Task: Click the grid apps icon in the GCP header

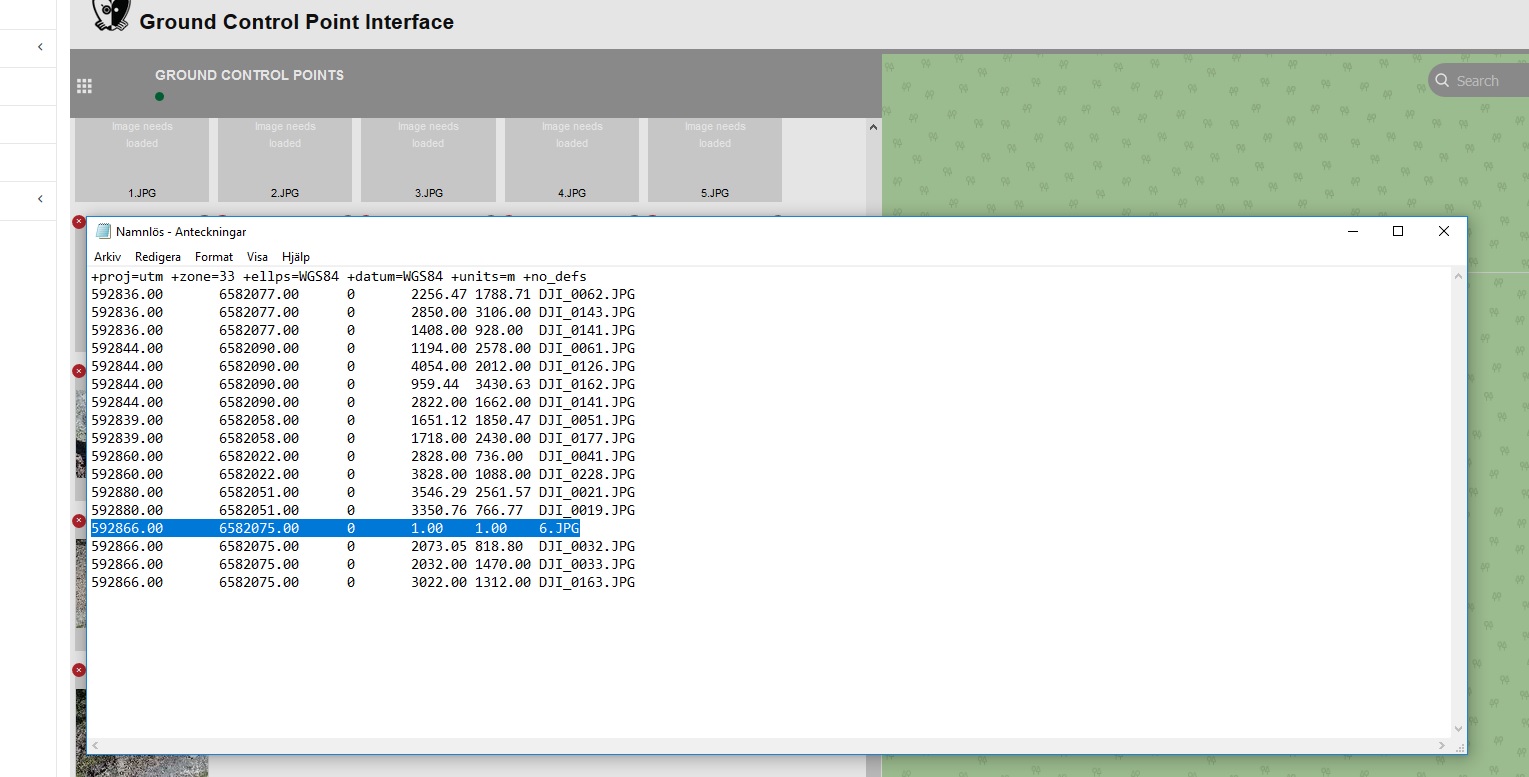Action: click(x=84, y=85)
